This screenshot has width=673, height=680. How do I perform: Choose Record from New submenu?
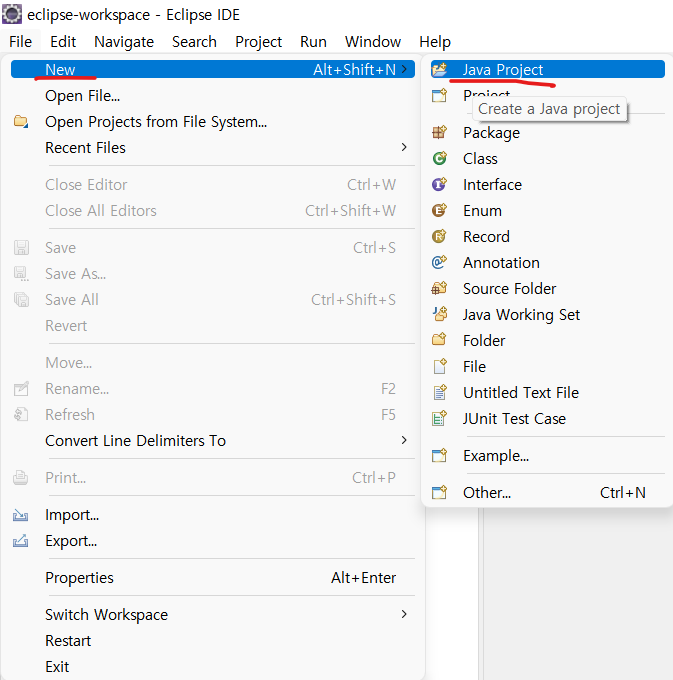548,236
